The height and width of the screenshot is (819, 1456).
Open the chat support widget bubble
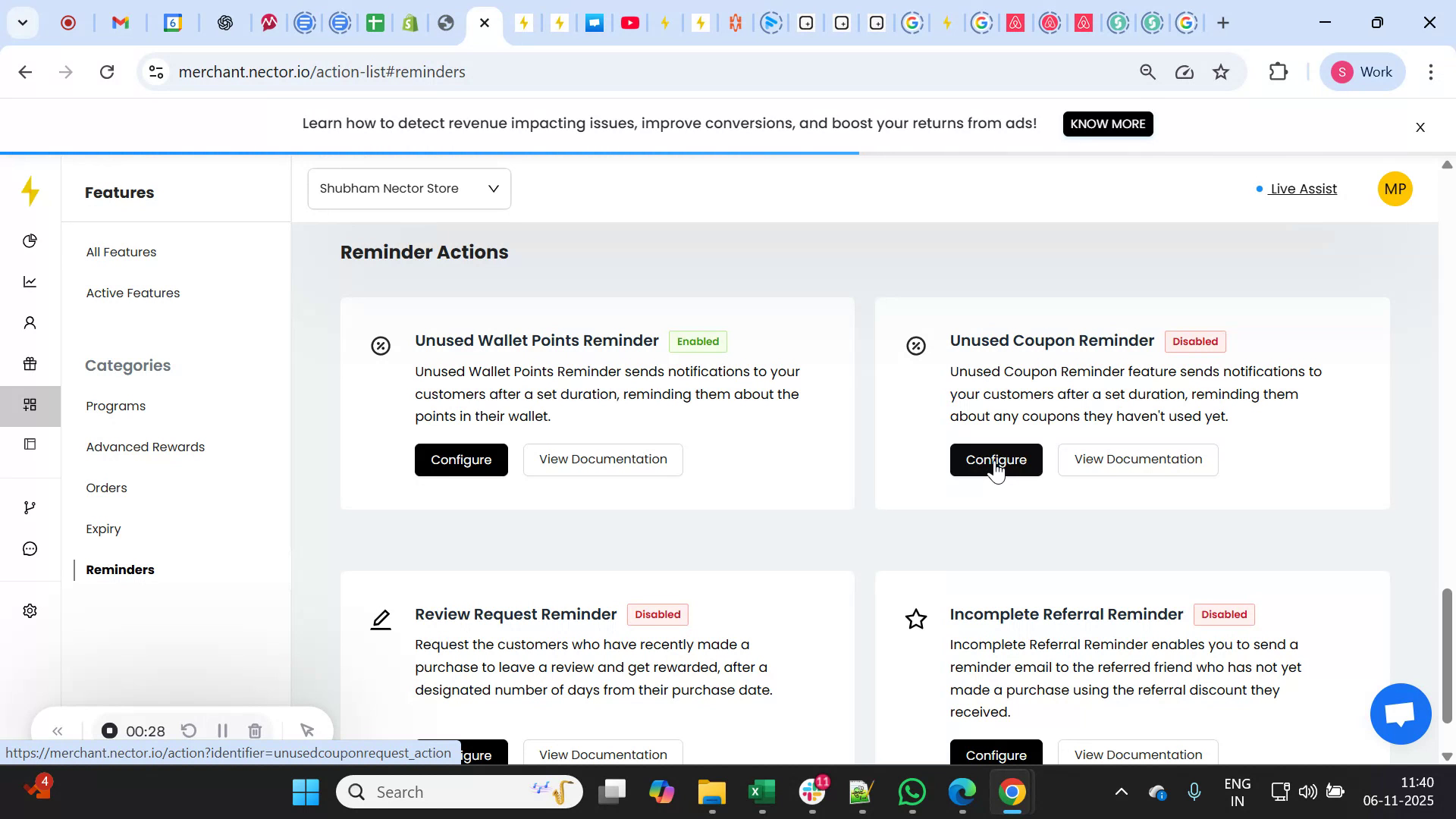pyautogui.click(x=1400, y=714)
